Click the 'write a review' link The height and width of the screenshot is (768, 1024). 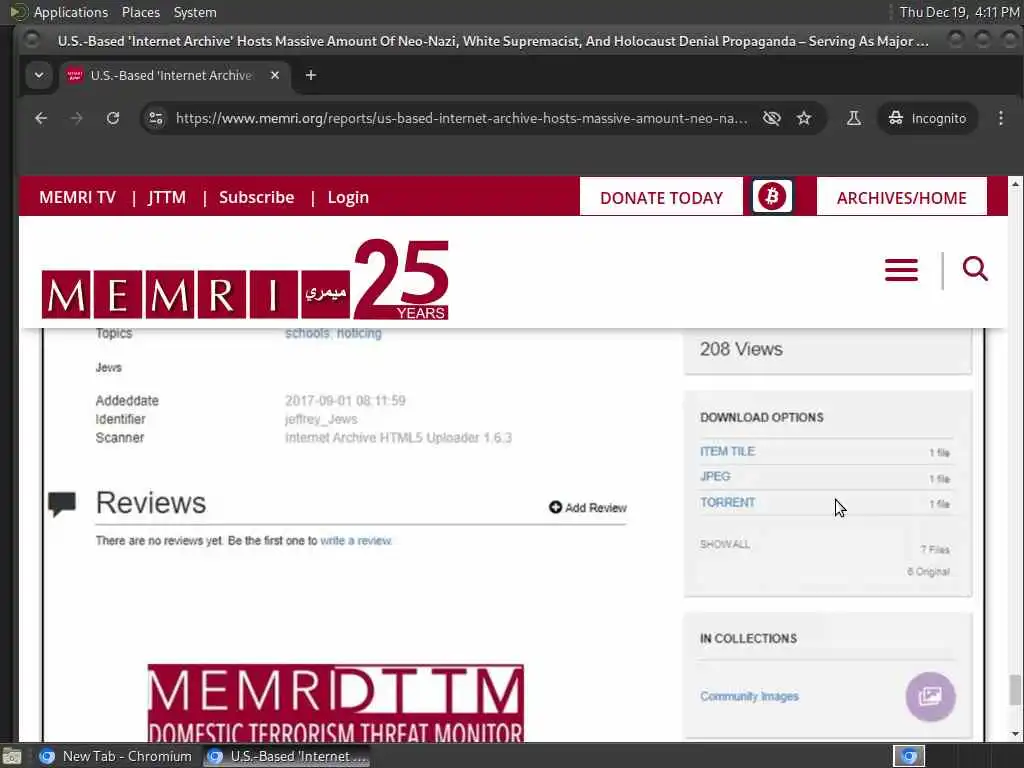356,541
